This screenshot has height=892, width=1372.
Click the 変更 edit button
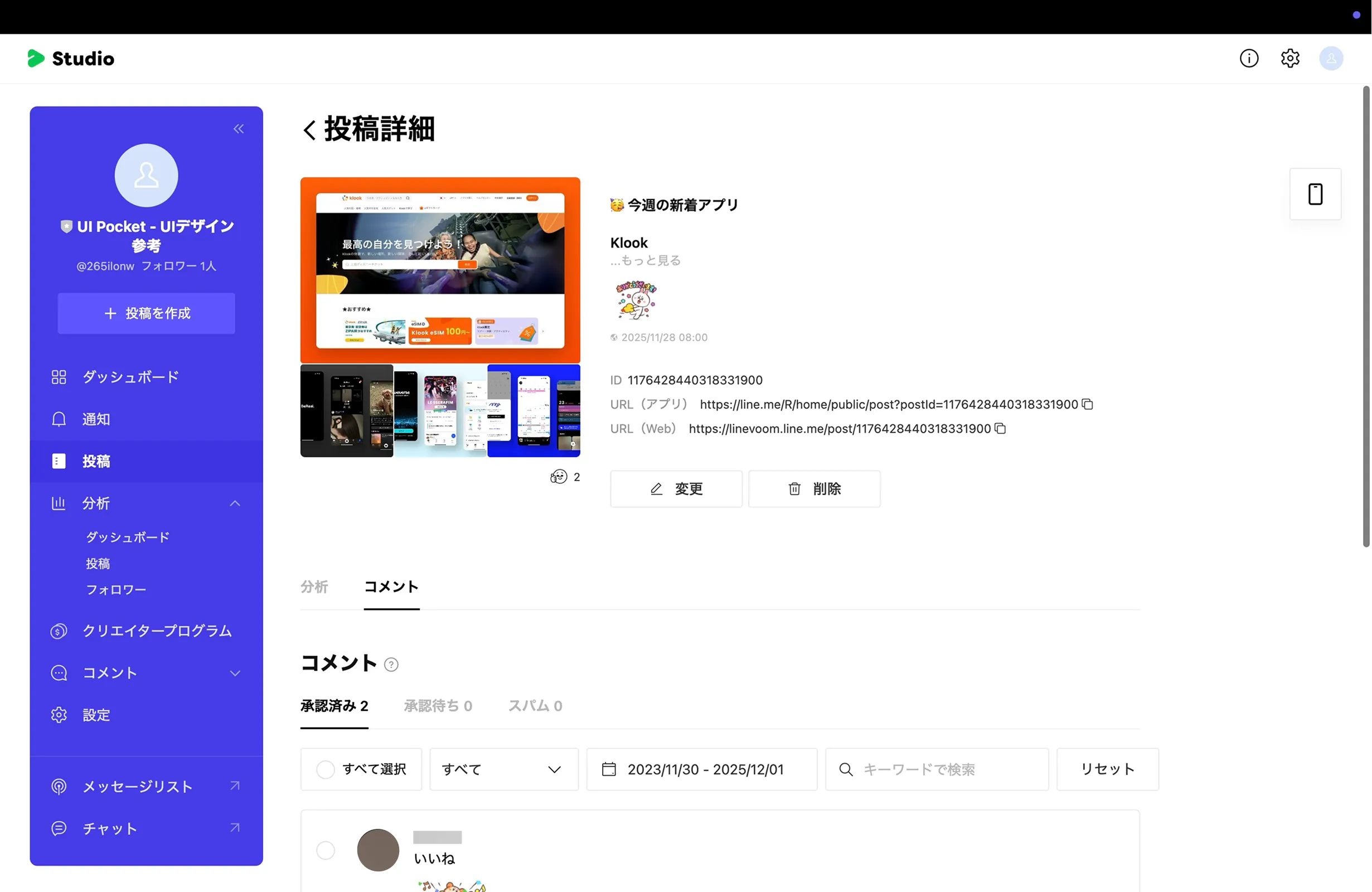pos(676,488)
